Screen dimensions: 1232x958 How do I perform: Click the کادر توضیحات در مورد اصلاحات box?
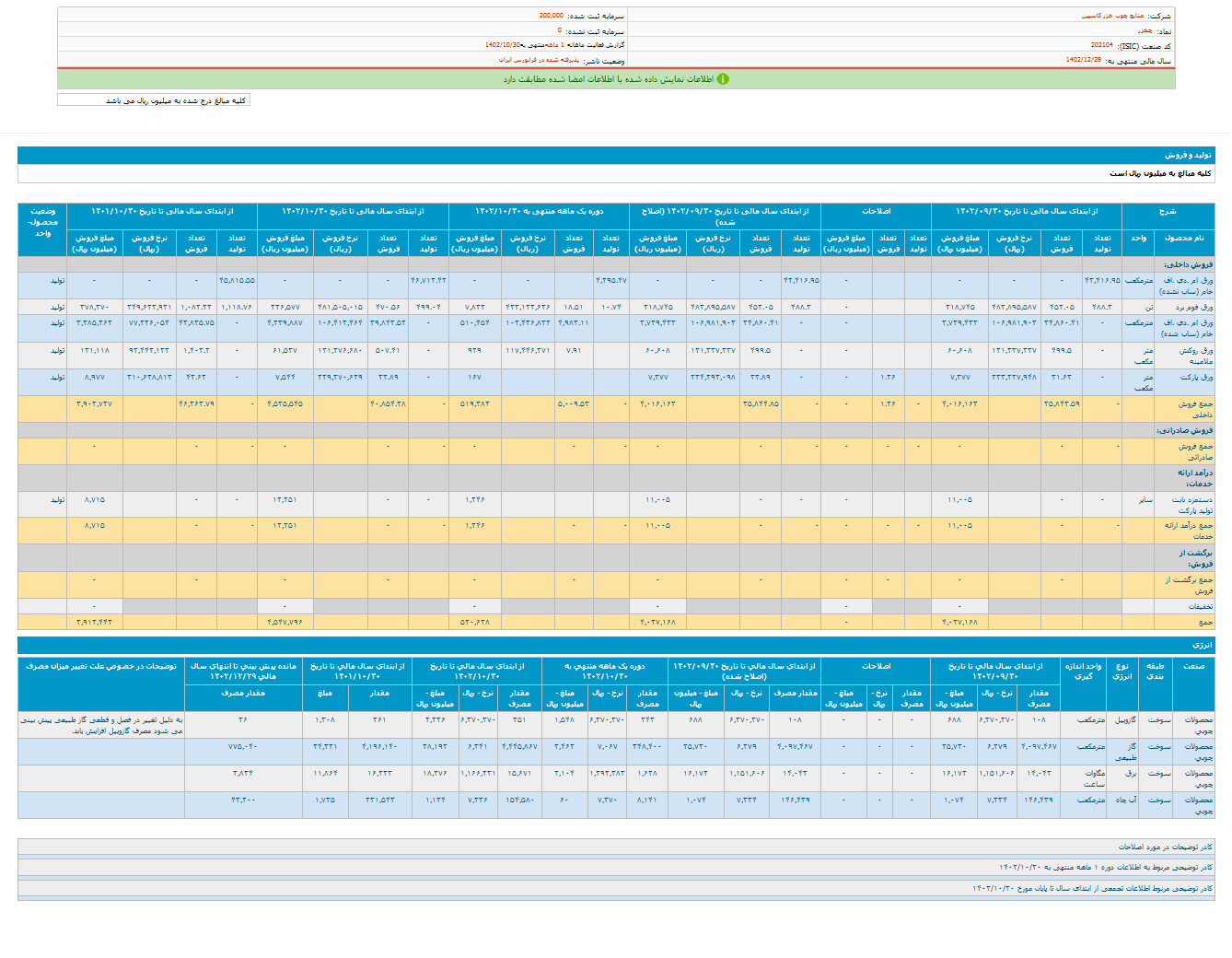(x=1165, y=847)
